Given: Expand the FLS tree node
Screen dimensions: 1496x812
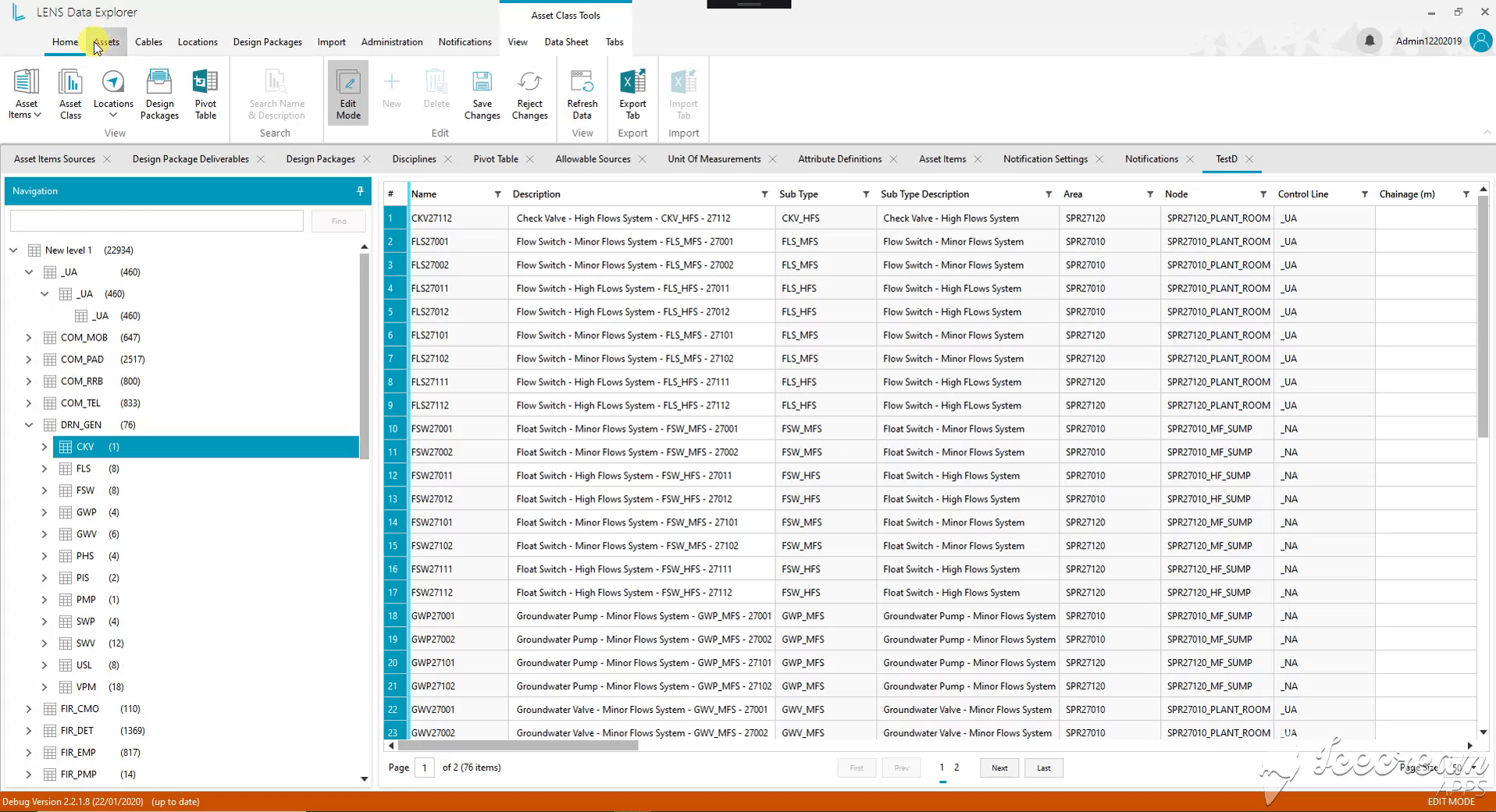Looking at the screenshot, I should 45,468.
